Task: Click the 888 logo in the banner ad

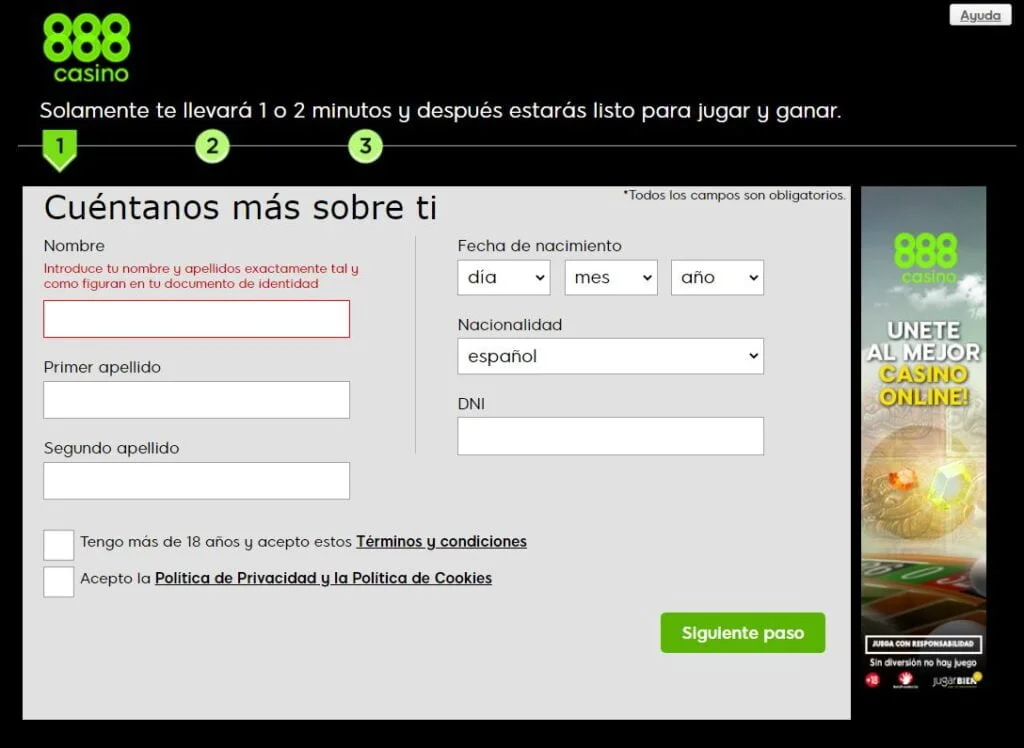Action: (x=924, y=258)
